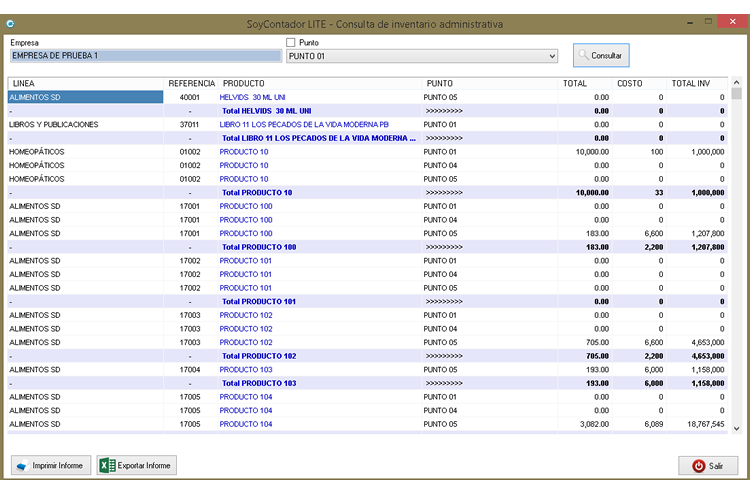Image resolution: width=750 pixels, height=500 pixels.
Task: Exit the window with Salir
Action: (x=708, y=466)
